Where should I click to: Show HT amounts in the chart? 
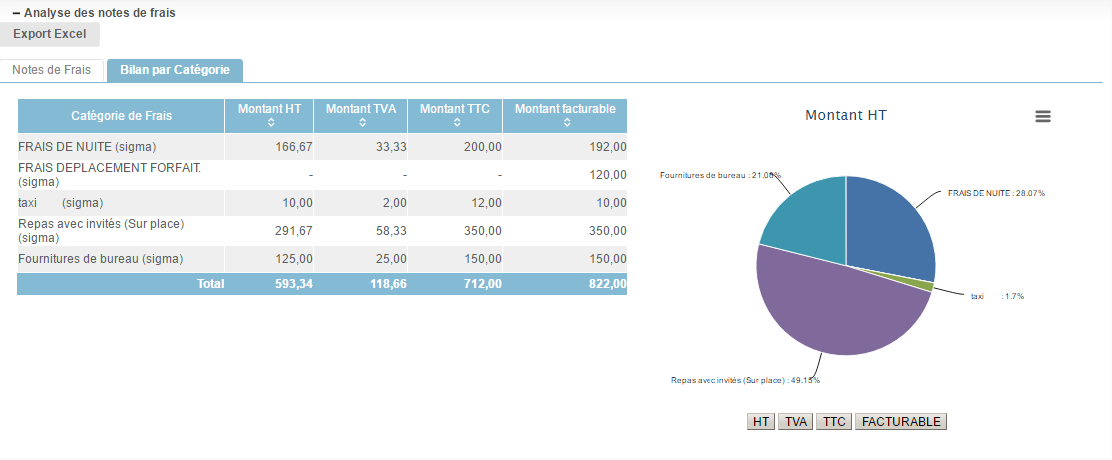[761, 422]
